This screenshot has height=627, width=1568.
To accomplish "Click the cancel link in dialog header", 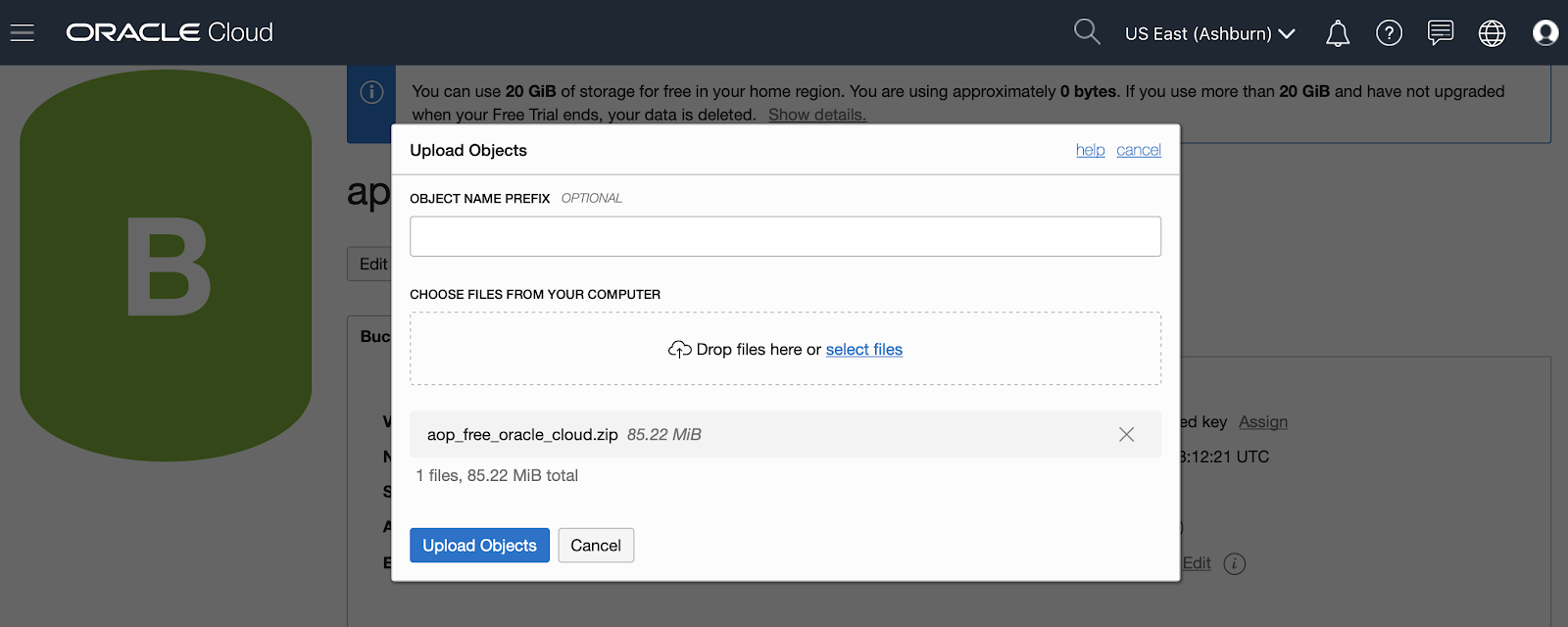I will point(1139,150).
